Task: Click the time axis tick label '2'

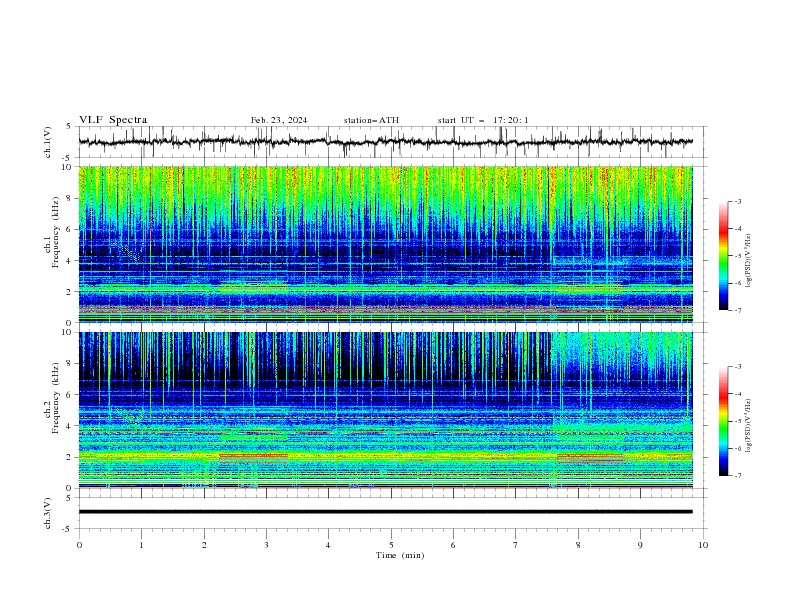Action: (x=204, y=545)
